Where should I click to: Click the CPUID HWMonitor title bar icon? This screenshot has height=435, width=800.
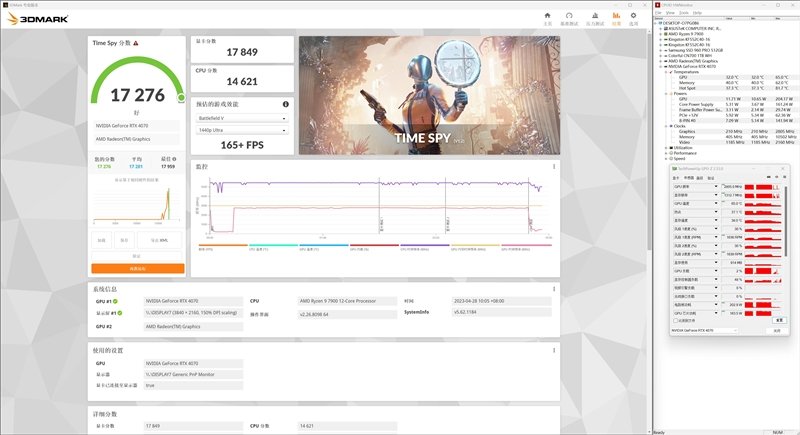pos(658,5)
